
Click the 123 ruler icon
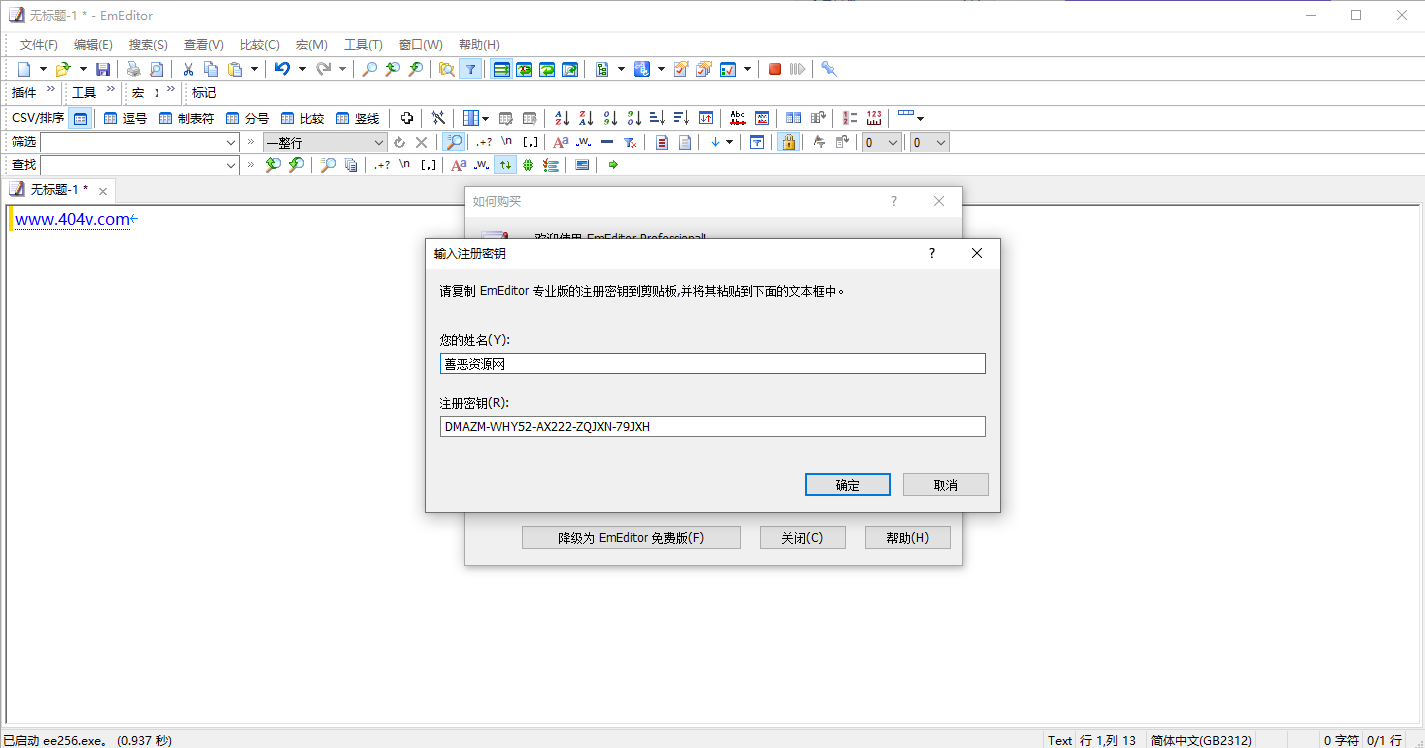874,118
